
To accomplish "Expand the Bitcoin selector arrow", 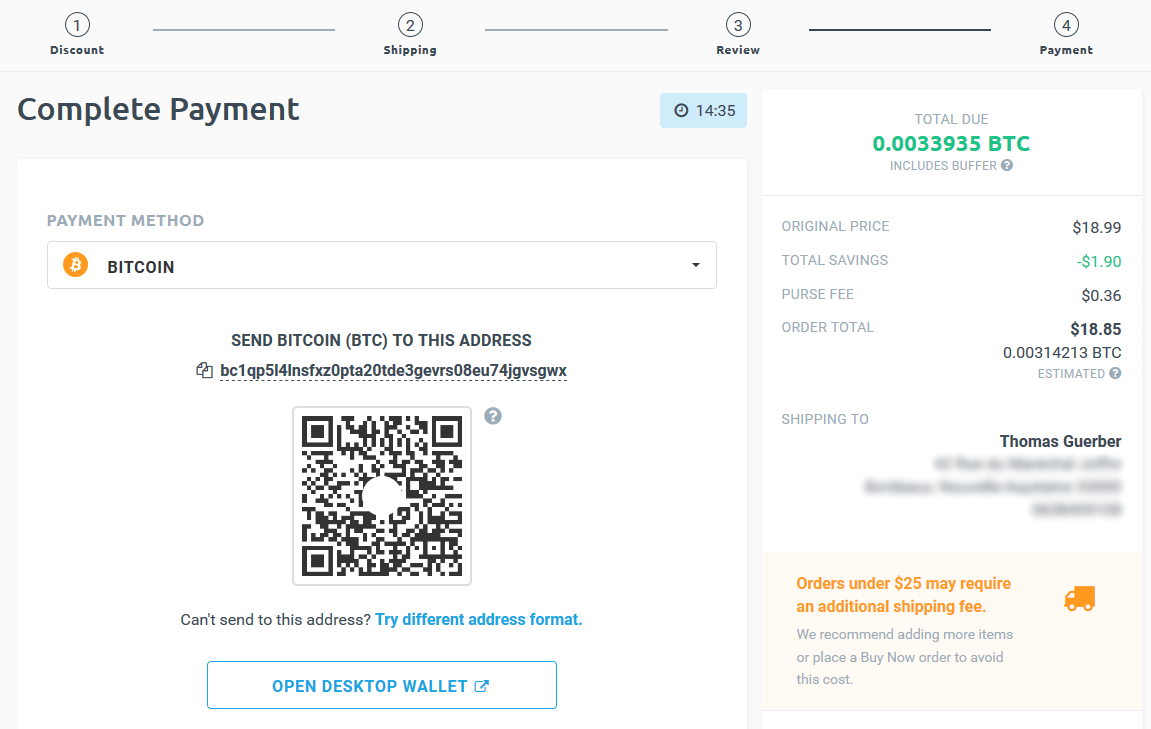I will 696,265.
